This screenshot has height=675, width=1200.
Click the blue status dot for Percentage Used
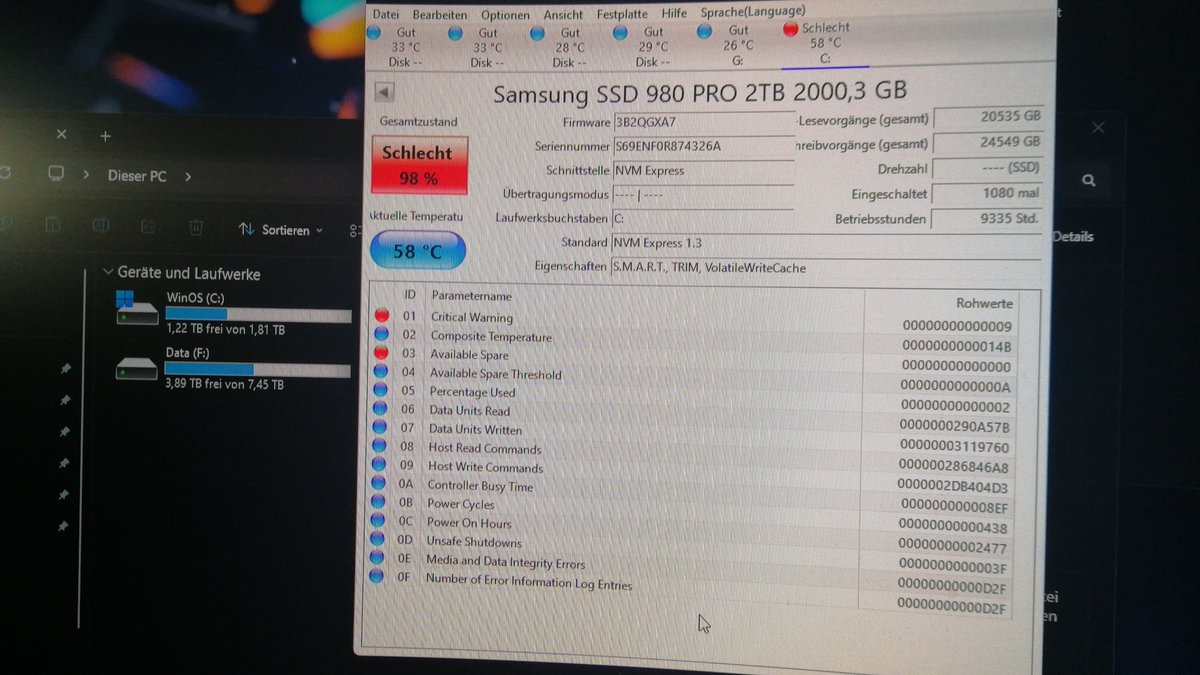coord(380,391)
